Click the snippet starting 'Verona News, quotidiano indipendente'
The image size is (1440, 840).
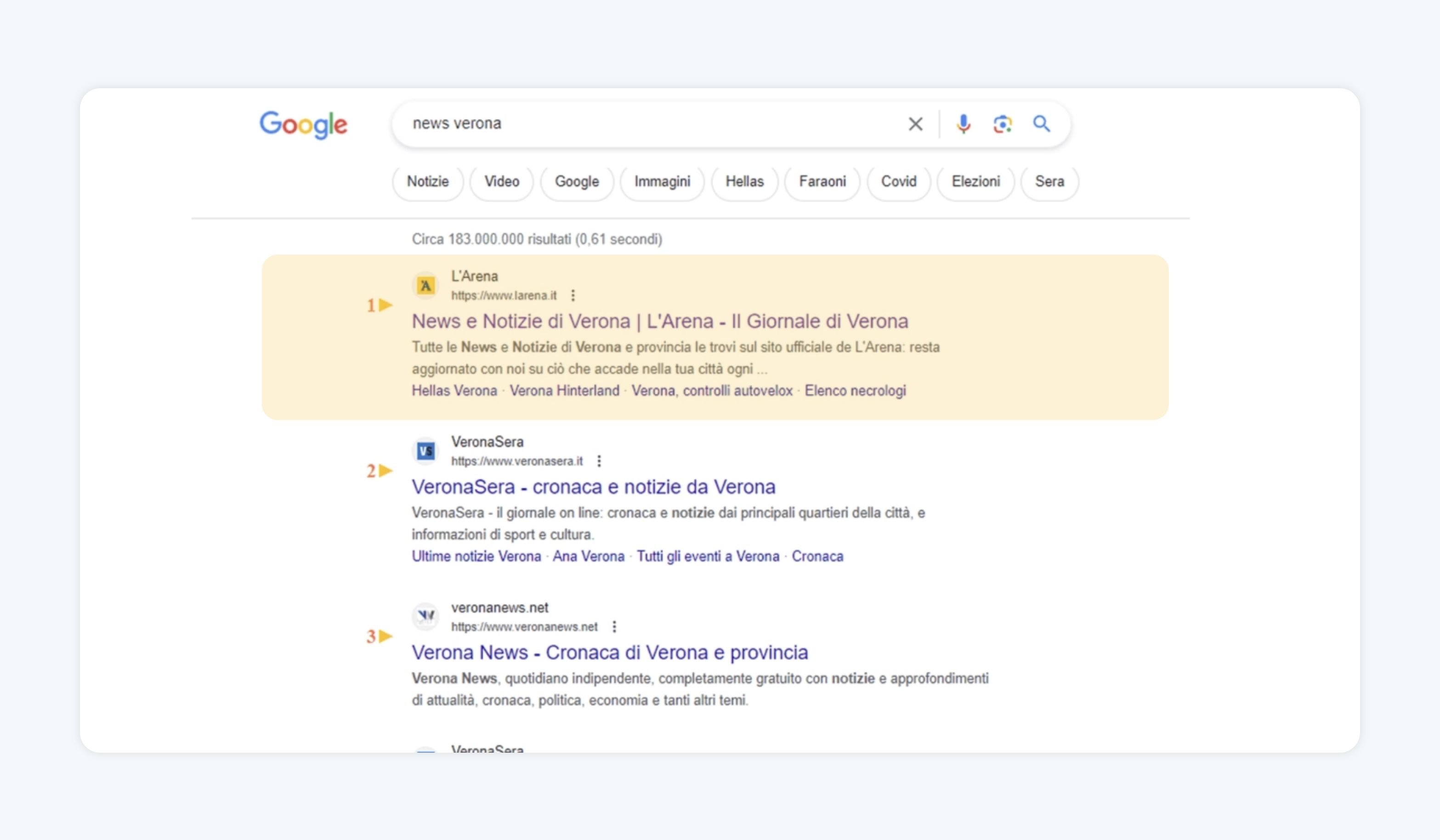700,689
